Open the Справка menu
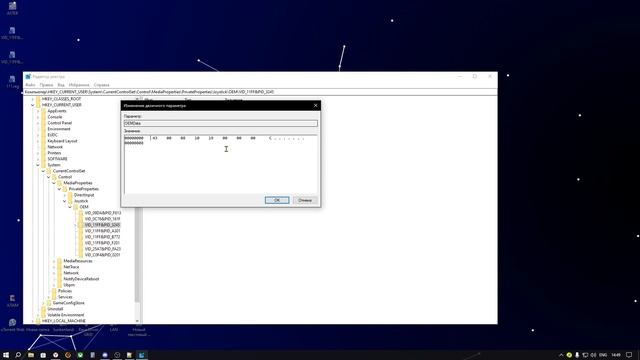 [101, 85]
